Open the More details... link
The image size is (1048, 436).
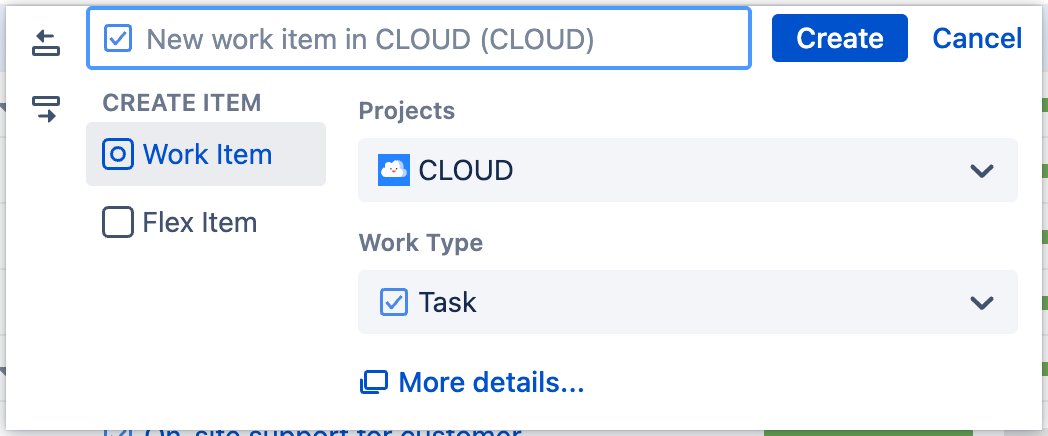[x=490, y=382]
